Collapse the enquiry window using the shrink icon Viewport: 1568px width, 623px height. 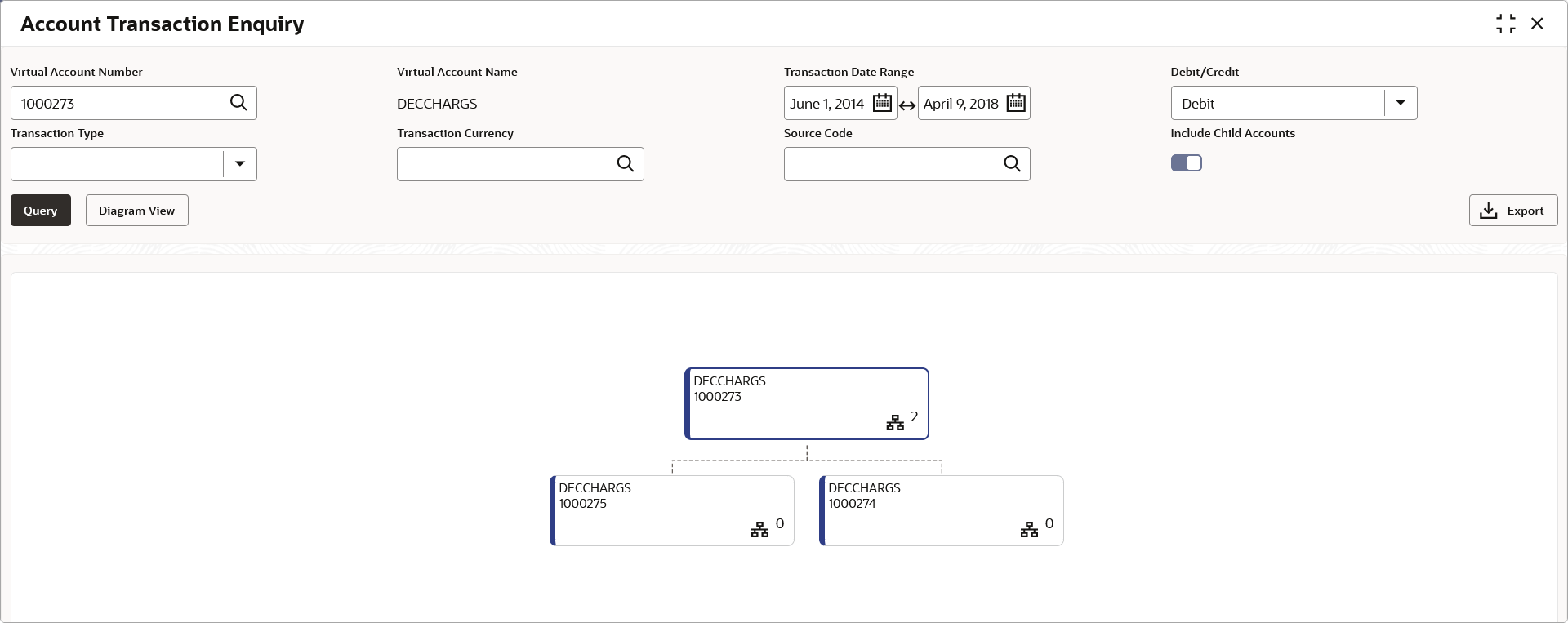pos(1505,24)
